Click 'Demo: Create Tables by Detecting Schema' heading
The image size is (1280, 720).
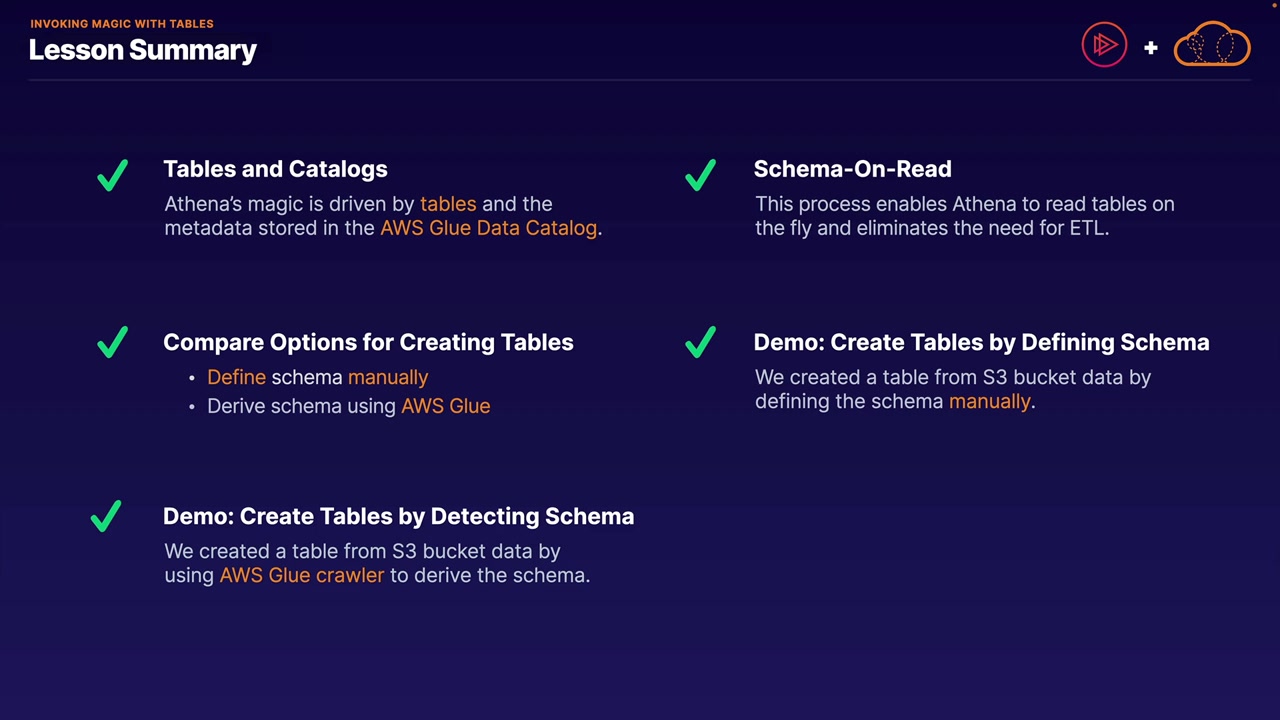click(398, 516)
